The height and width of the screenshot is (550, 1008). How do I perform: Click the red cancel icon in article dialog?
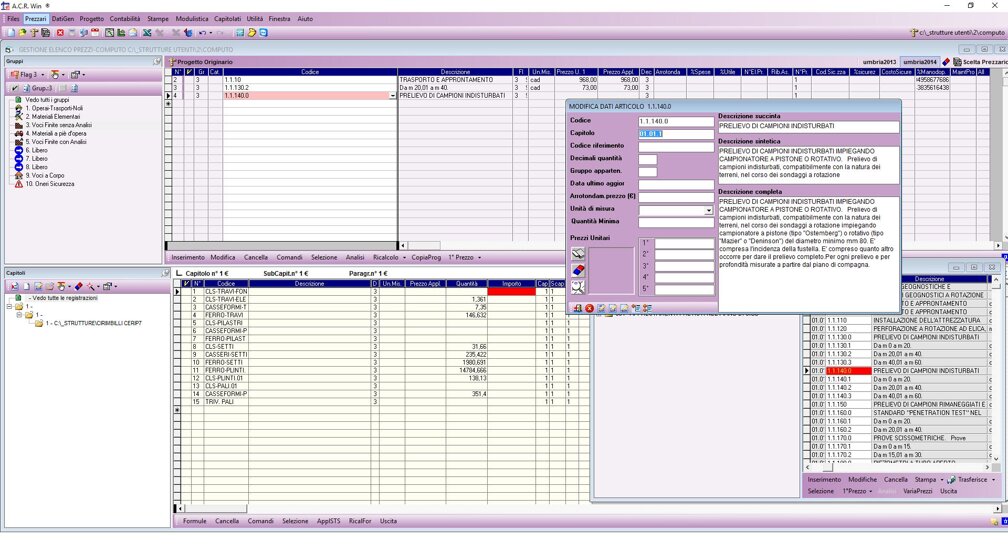click(x=589, y=309)
